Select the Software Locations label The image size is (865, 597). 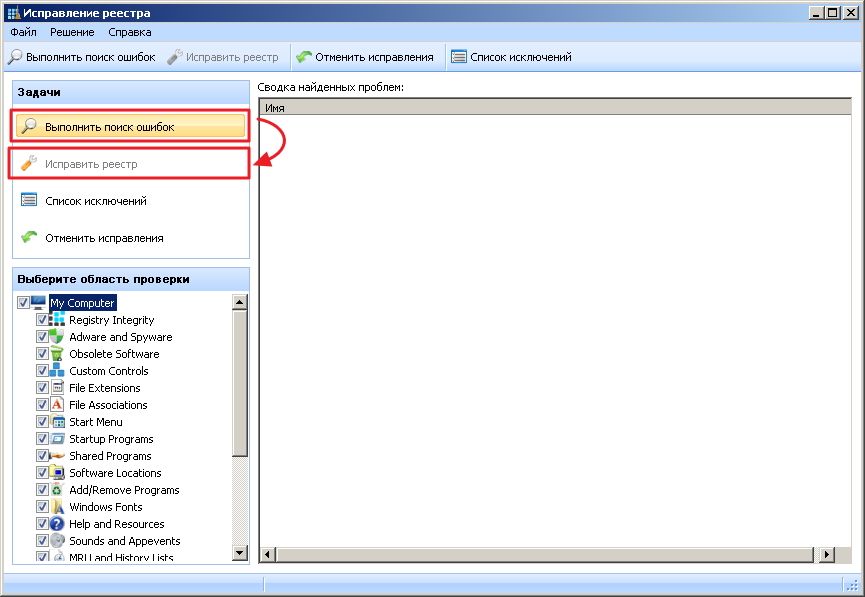pyautogui.click(x=115, y=472)
